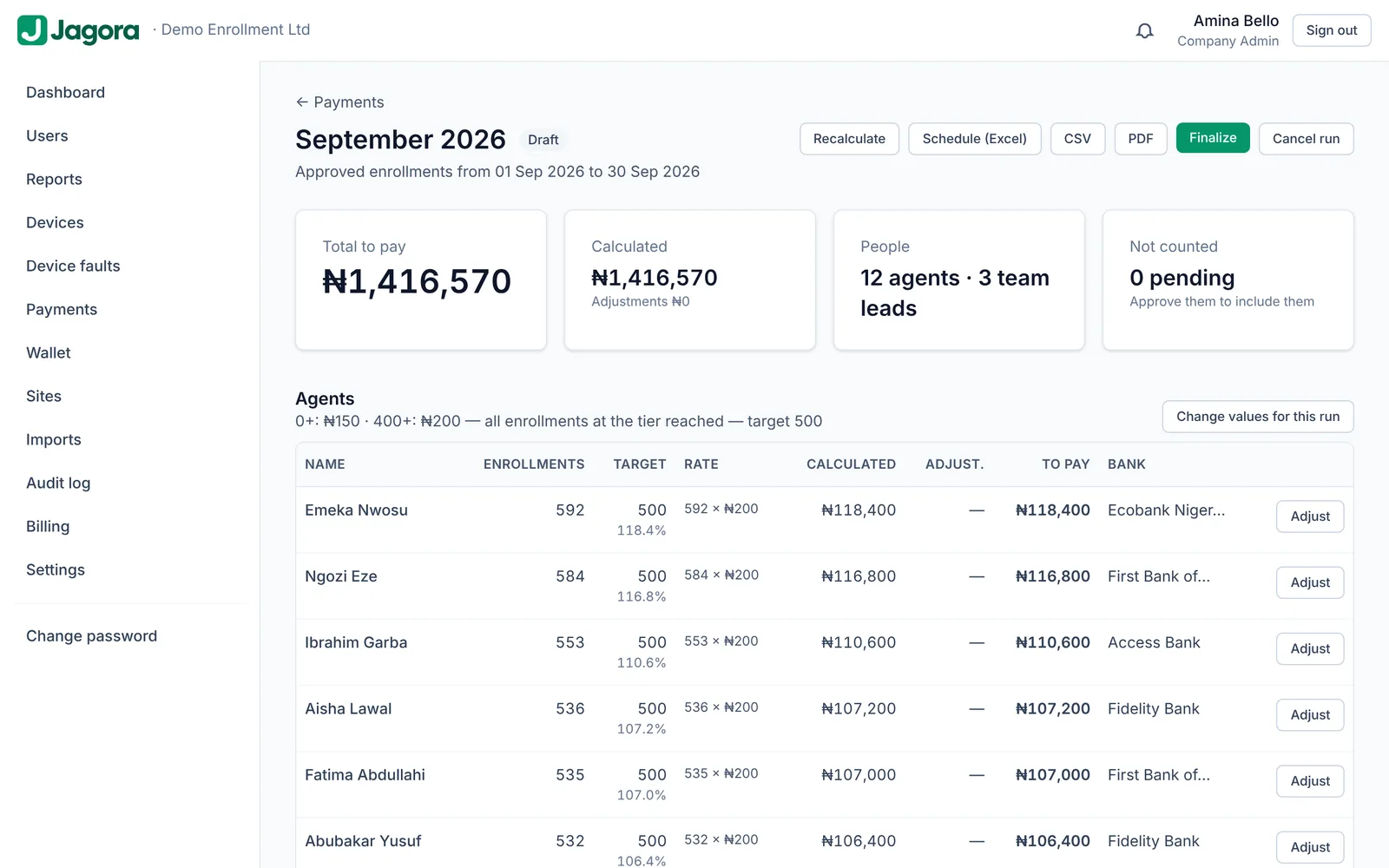The width and height of the screenshot is (1389, 868).
Task: Export the run as CSV
Action: tap(1077, 139)
